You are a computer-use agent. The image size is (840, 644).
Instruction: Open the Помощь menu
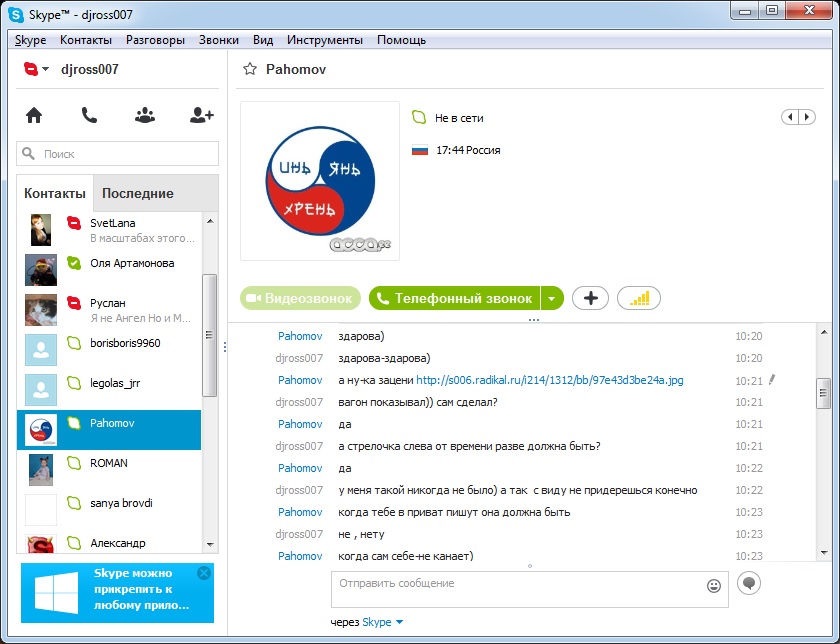(401, 40)
